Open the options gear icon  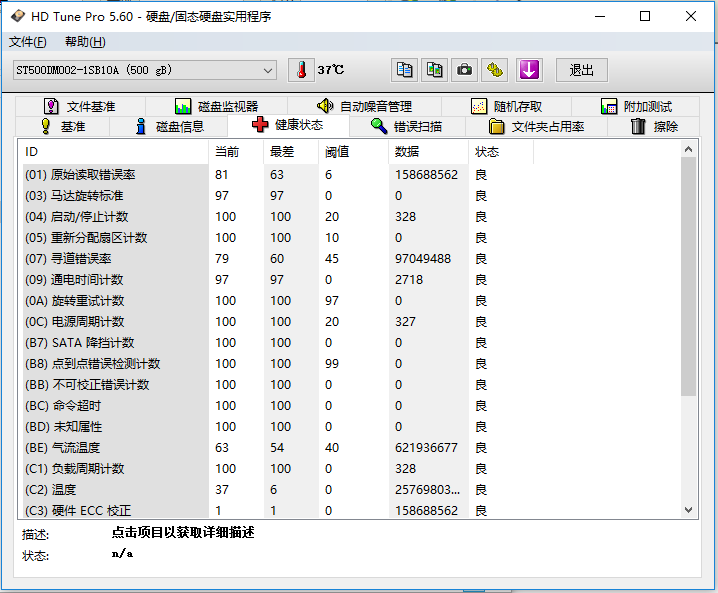pyautogui.click(x=495, y=70)
